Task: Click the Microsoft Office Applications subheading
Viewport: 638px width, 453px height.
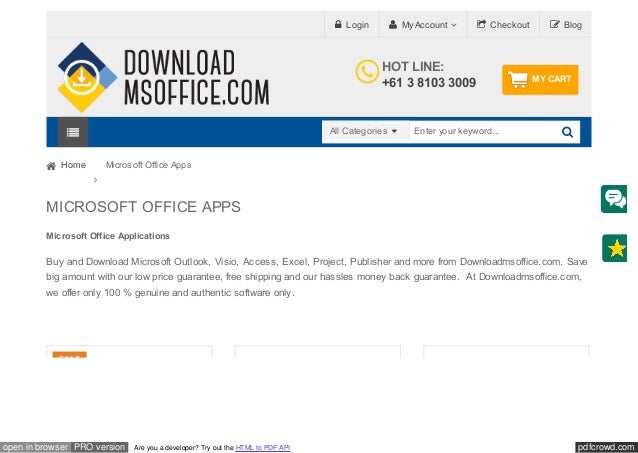Action: 108,236
